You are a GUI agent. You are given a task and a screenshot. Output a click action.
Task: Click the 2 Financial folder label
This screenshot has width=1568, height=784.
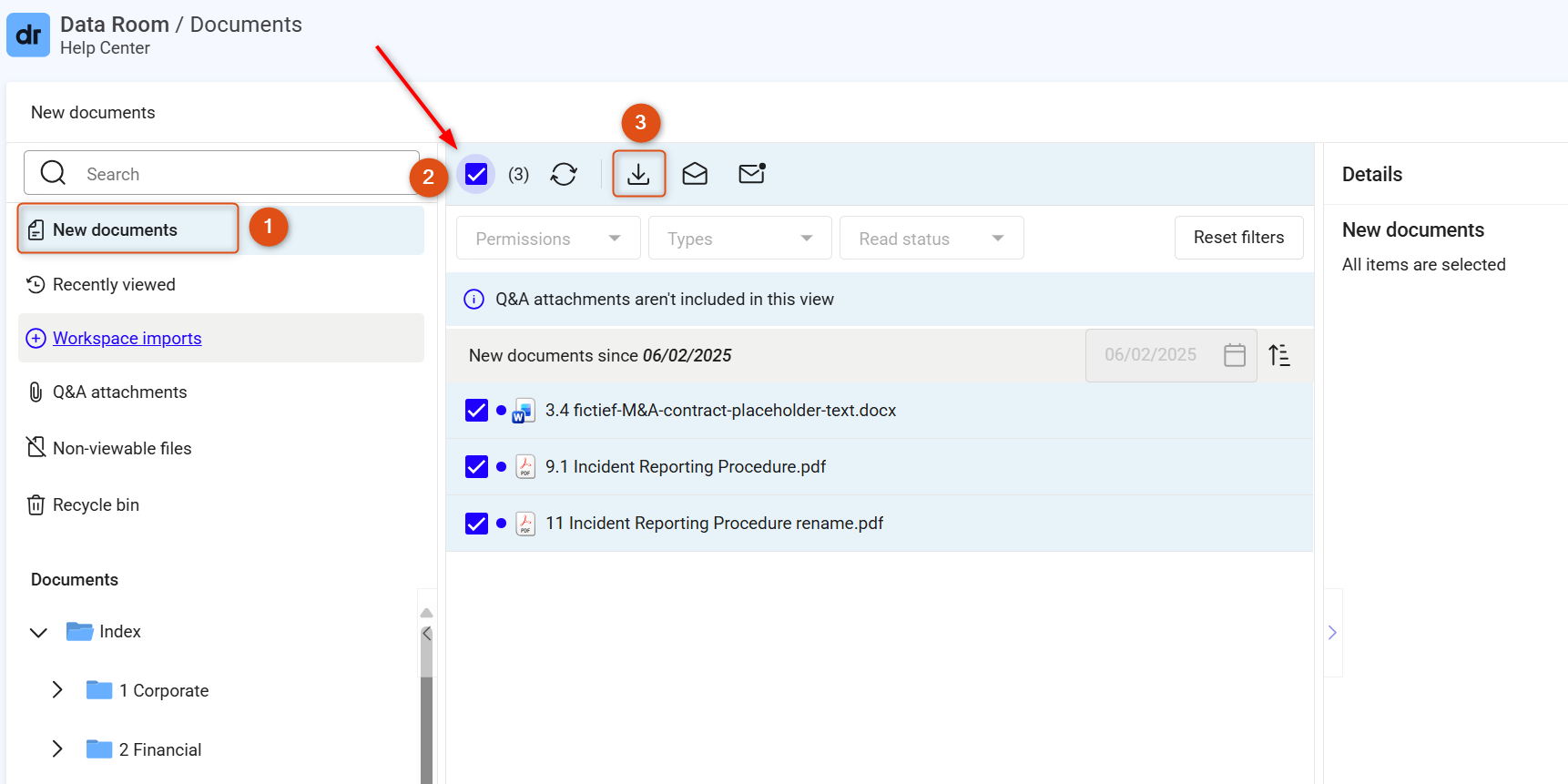tap(160, 749)
